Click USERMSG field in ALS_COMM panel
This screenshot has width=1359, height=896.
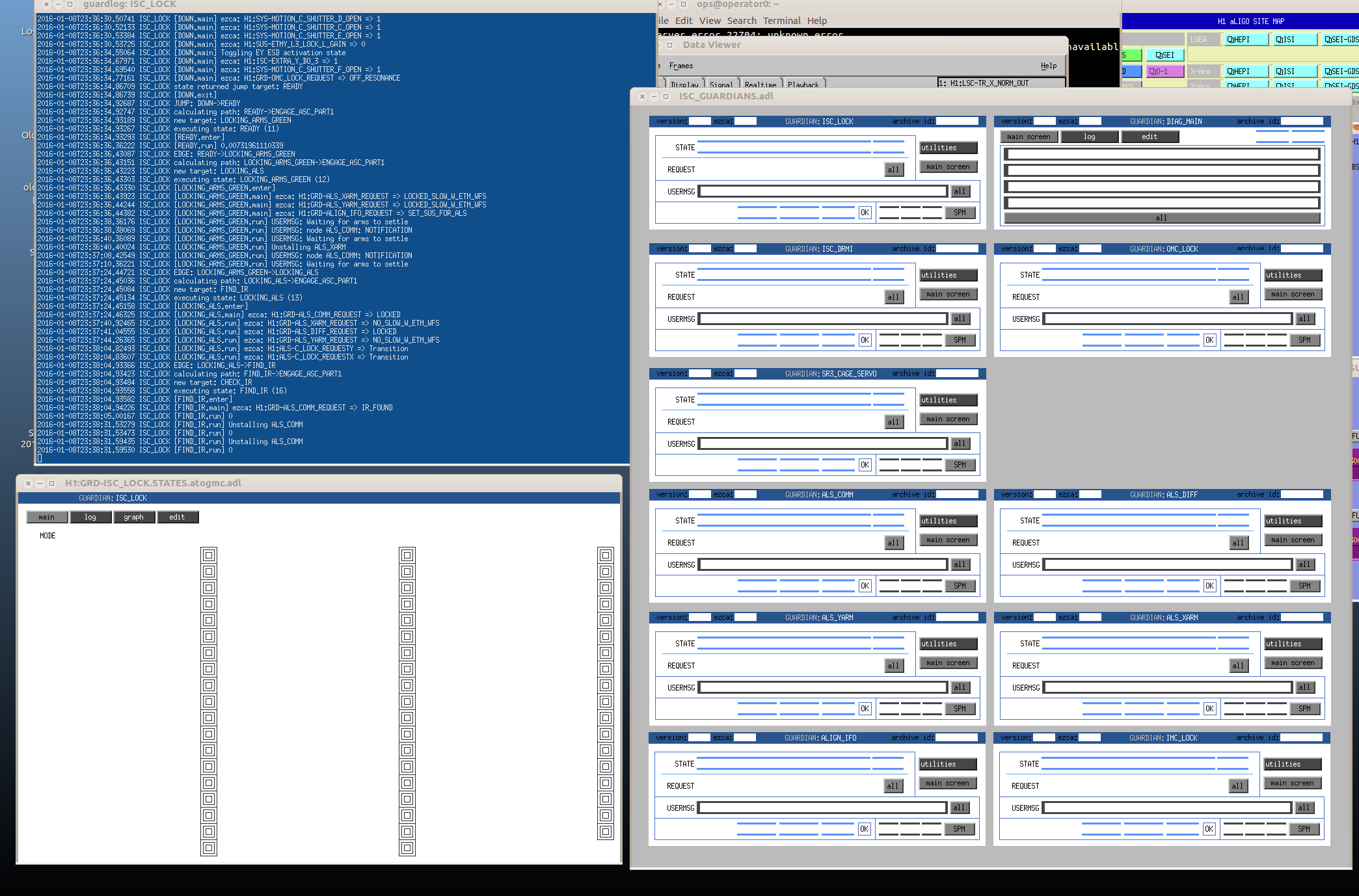coord(823,564)
